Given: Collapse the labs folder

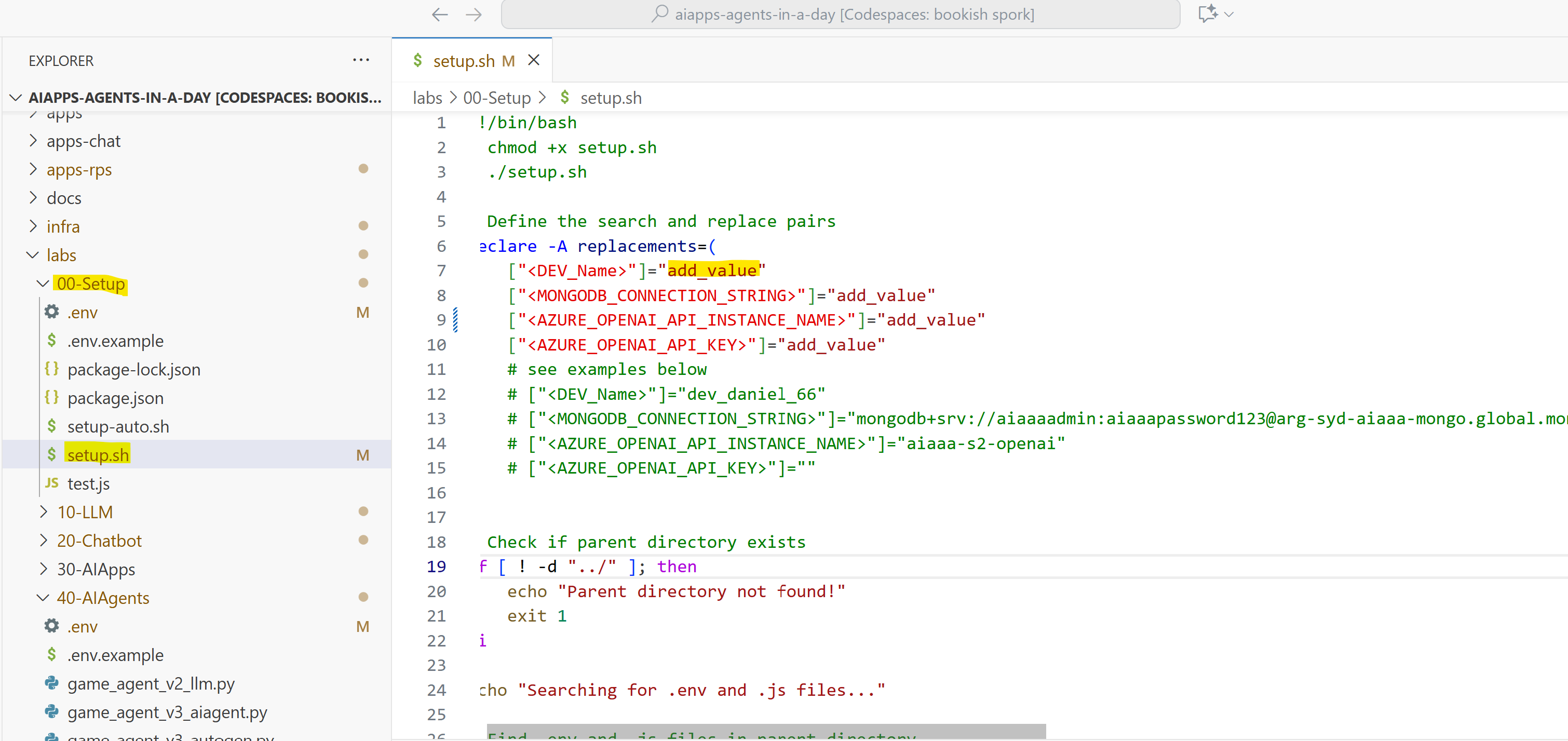Looking at the screenshot, I should coord(33,255).
